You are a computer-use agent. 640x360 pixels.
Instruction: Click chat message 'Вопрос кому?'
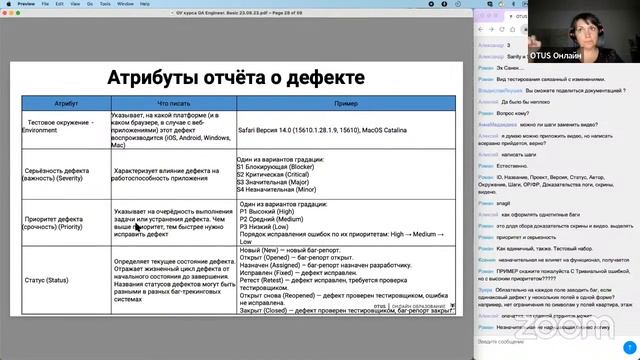(513, 113)
